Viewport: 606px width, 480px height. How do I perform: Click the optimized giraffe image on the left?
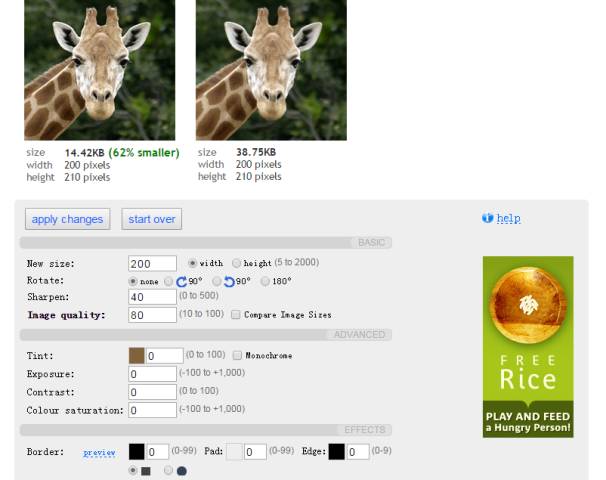99,70
